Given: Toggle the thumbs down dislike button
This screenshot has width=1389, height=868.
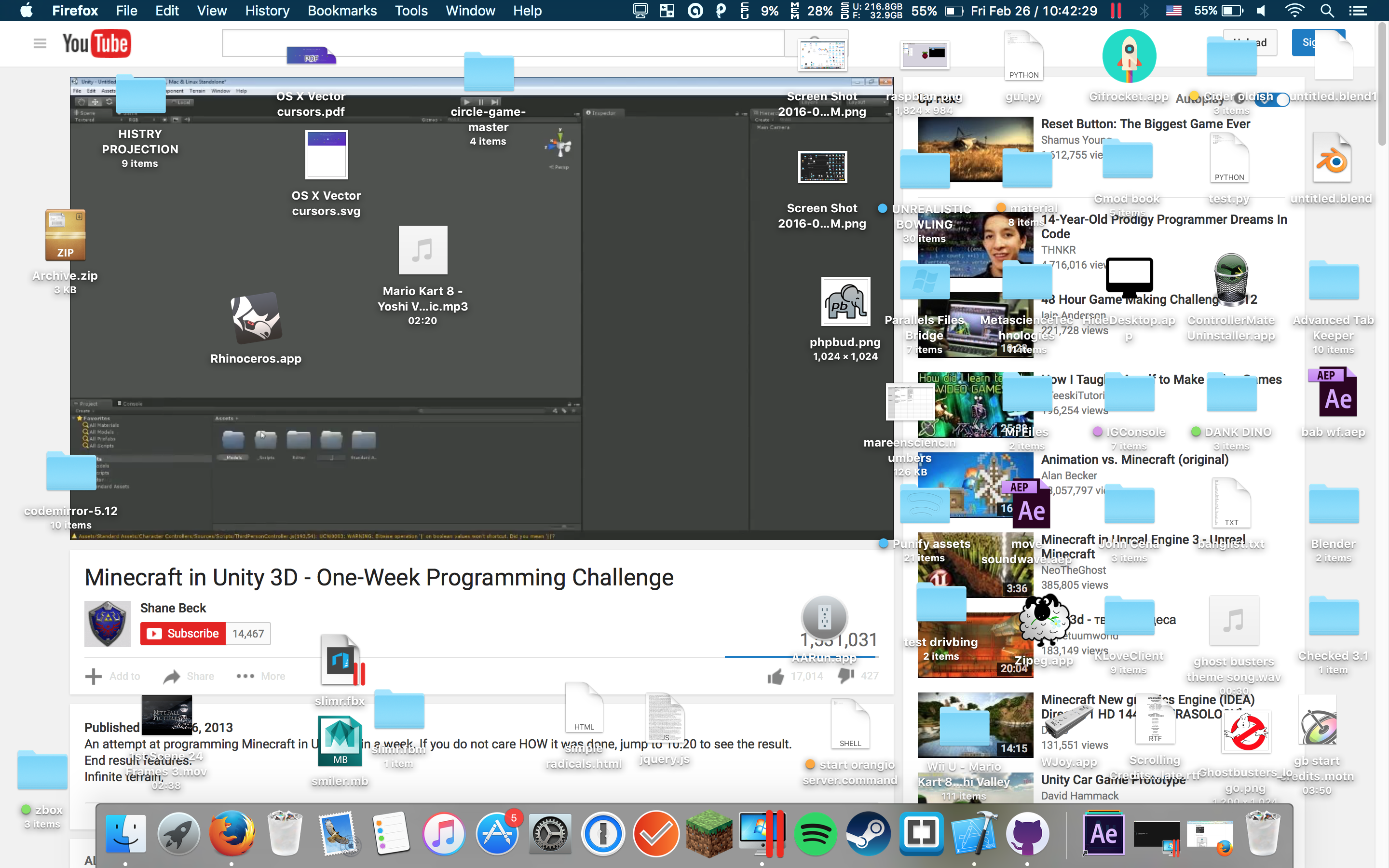Looking at the screenshot, I should point(845,676).
